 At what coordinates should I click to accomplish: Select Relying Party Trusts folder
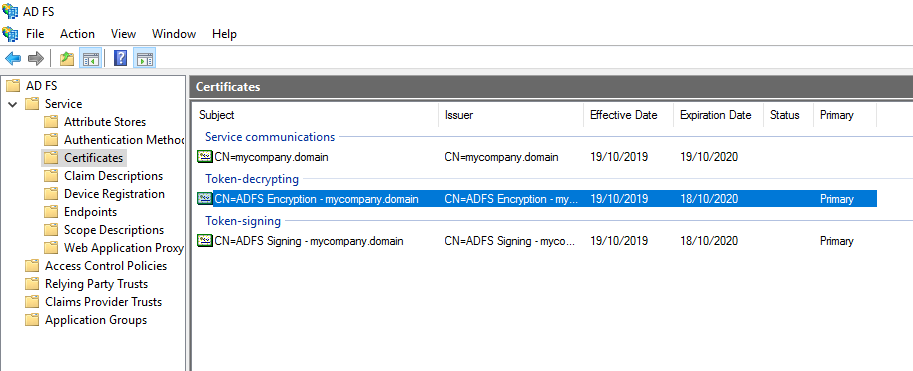pos(96,284)
